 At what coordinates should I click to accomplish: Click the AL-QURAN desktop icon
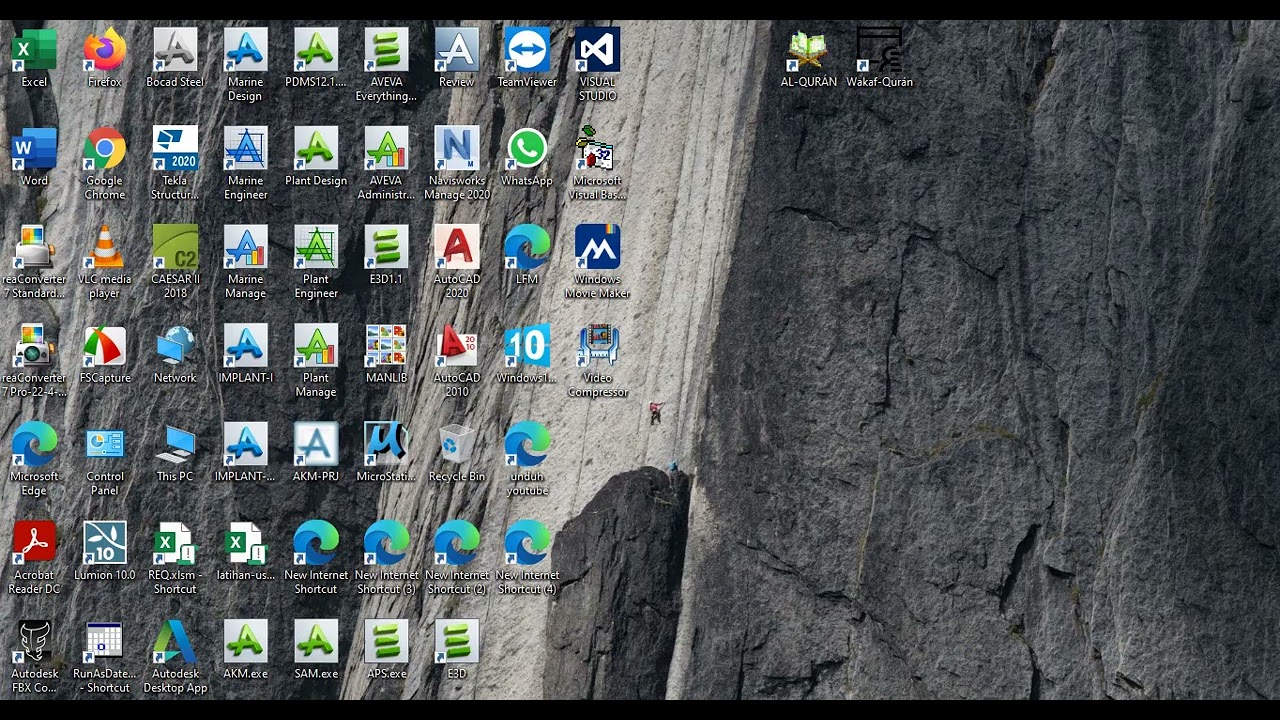pyautogui.click(x=809, y=50)
